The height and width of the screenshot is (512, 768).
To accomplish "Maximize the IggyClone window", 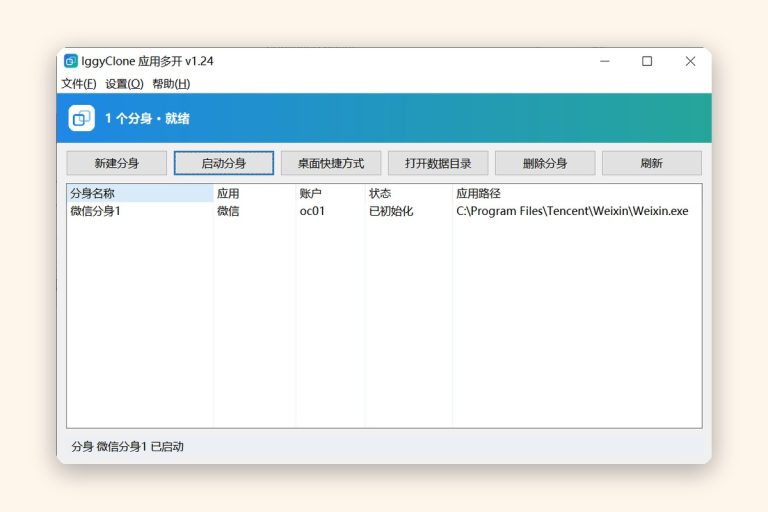I will coord(647,61).
